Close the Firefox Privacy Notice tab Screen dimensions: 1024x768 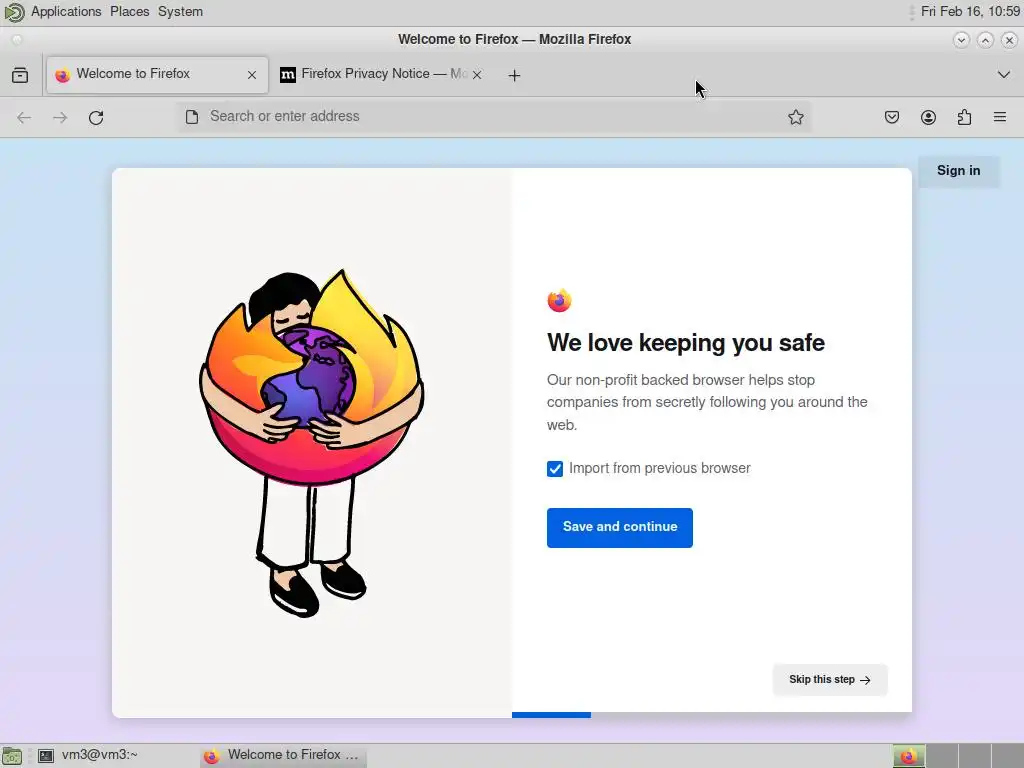pos(477,75)
